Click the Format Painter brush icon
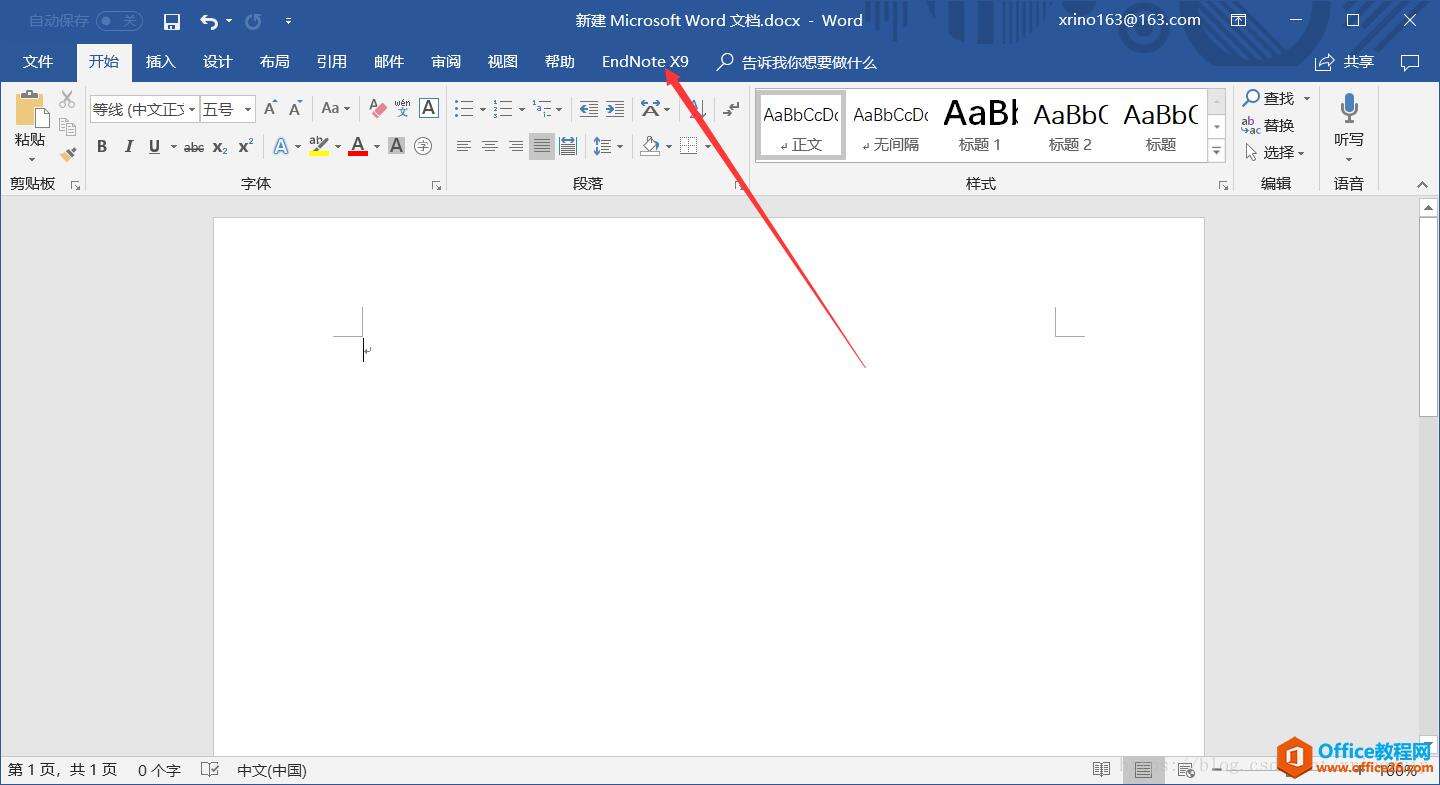1440x785 pixels. pyautogui.click(x=67, y=154)
